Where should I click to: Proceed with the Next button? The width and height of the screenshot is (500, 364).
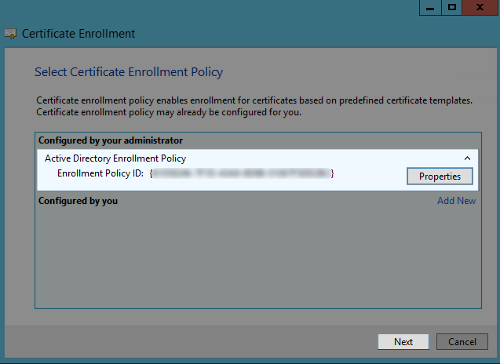[x=403, y=342]
